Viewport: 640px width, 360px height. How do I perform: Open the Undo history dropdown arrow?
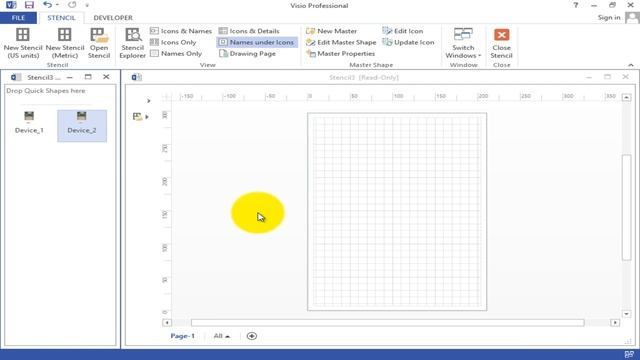tap(58, 5)
